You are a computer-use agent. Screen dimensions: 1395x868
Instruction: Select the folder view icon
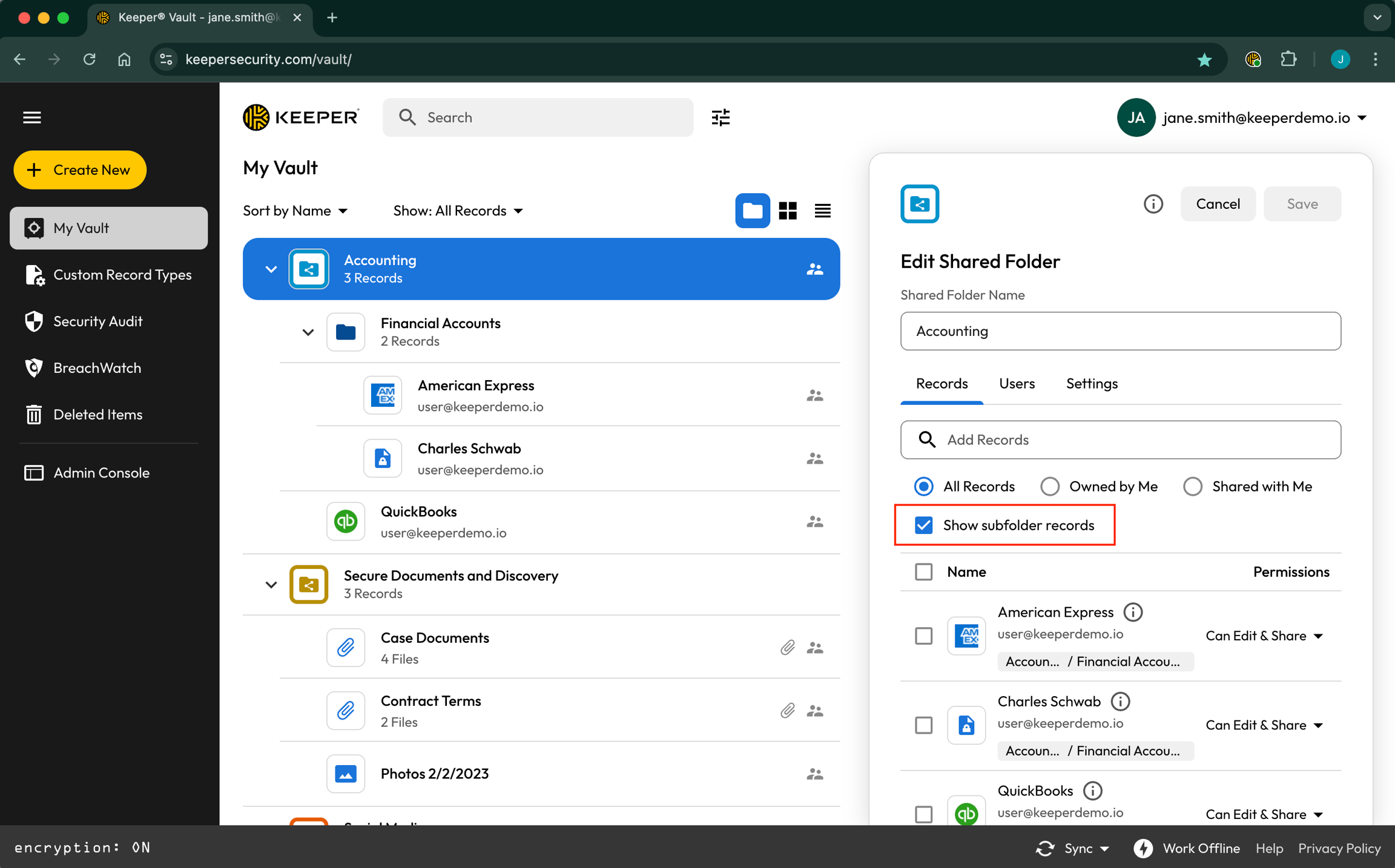click(753, 211)
